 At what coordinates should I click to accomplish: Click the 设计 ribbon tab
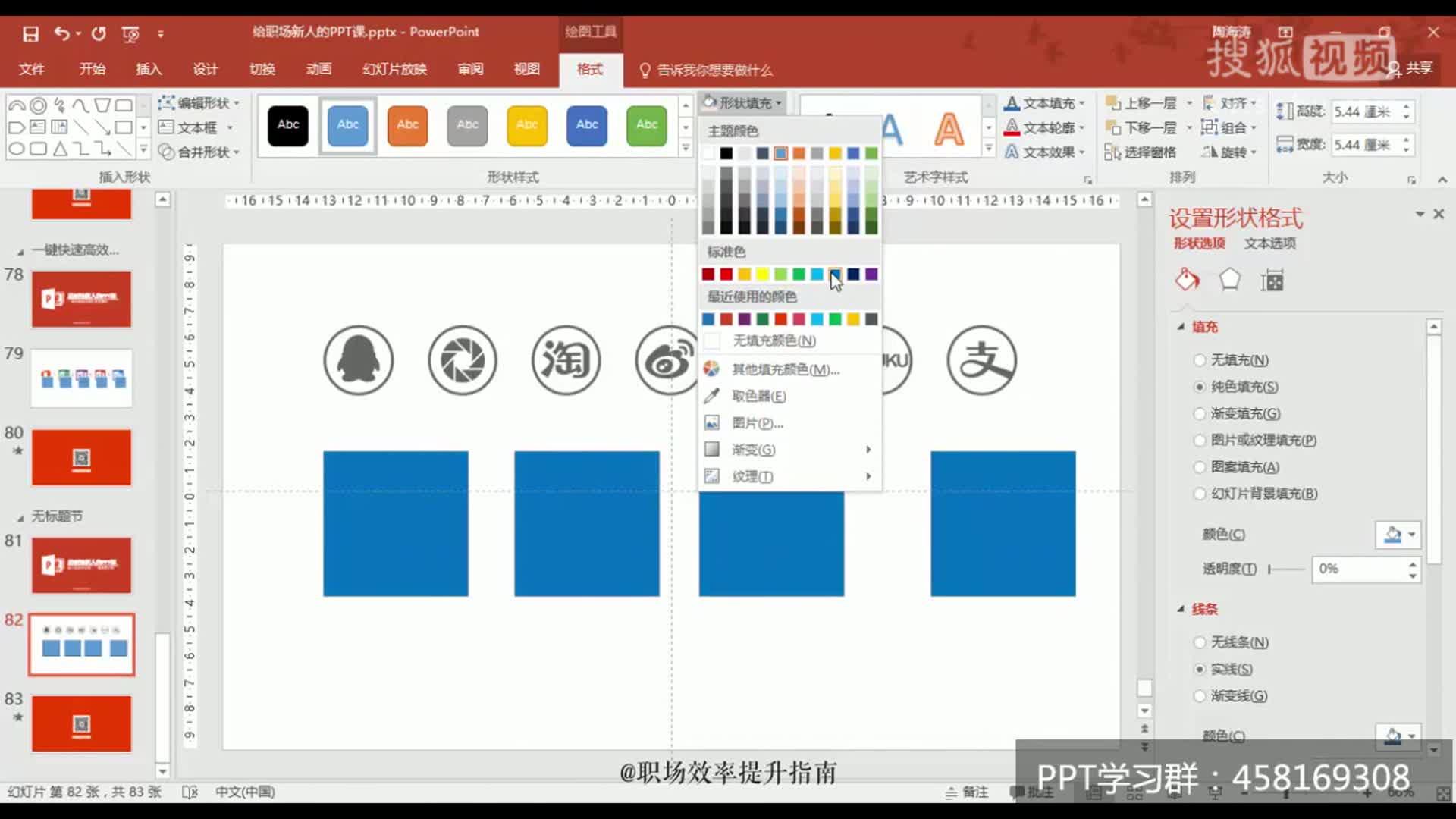pyautogui.click(x=204, y=69)
